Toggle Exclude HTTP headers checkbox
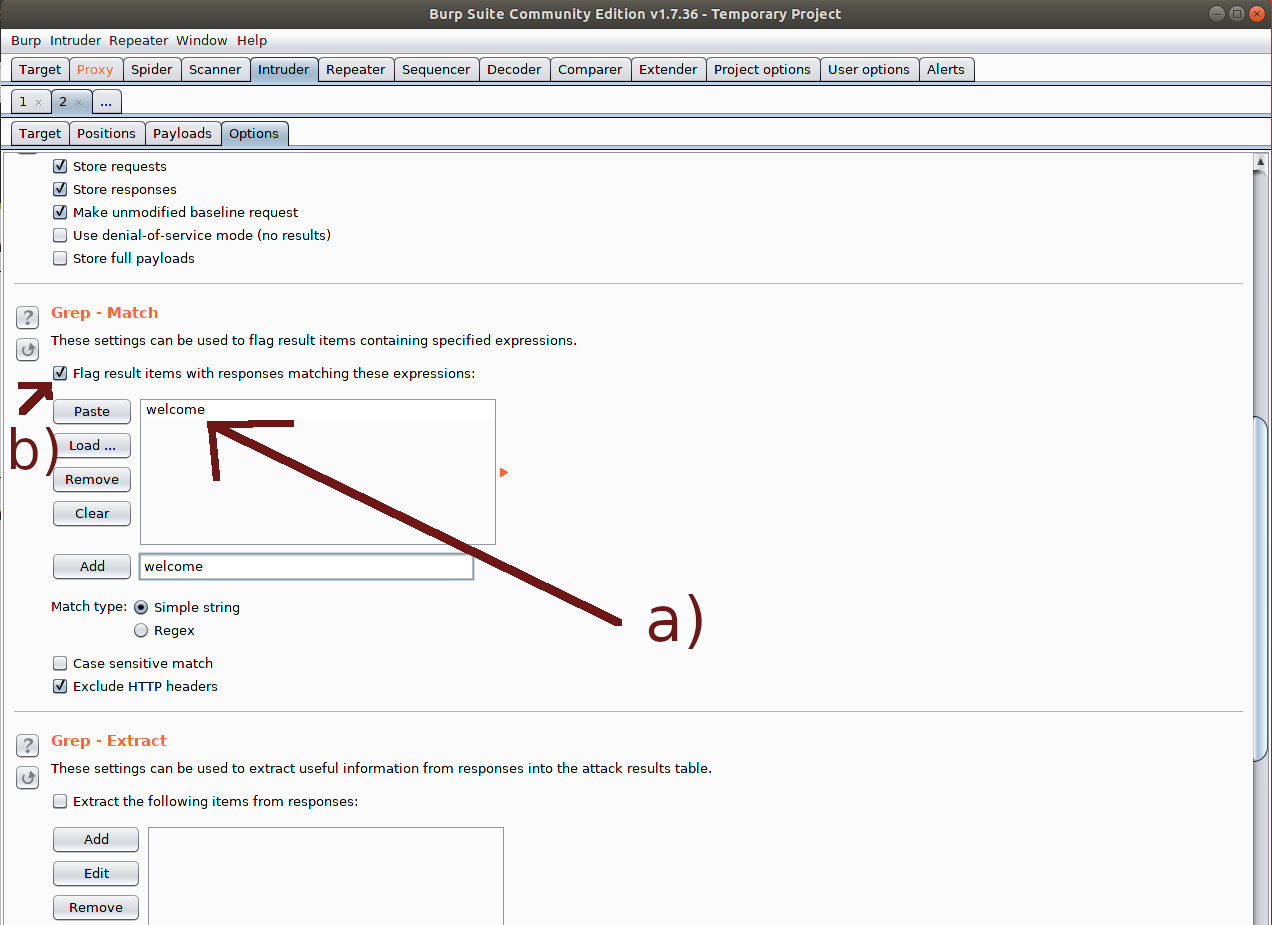Viewport: 1272px width, 925px height. 60,686
